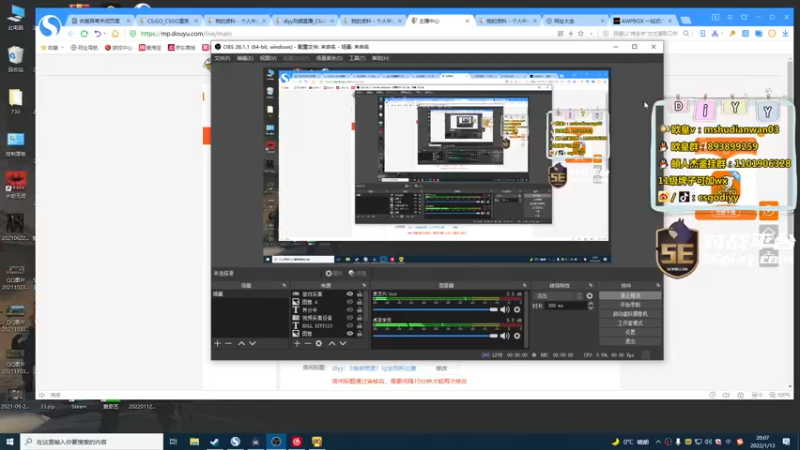Move selected source up in list
800x450 pixels.
(332, 344)
